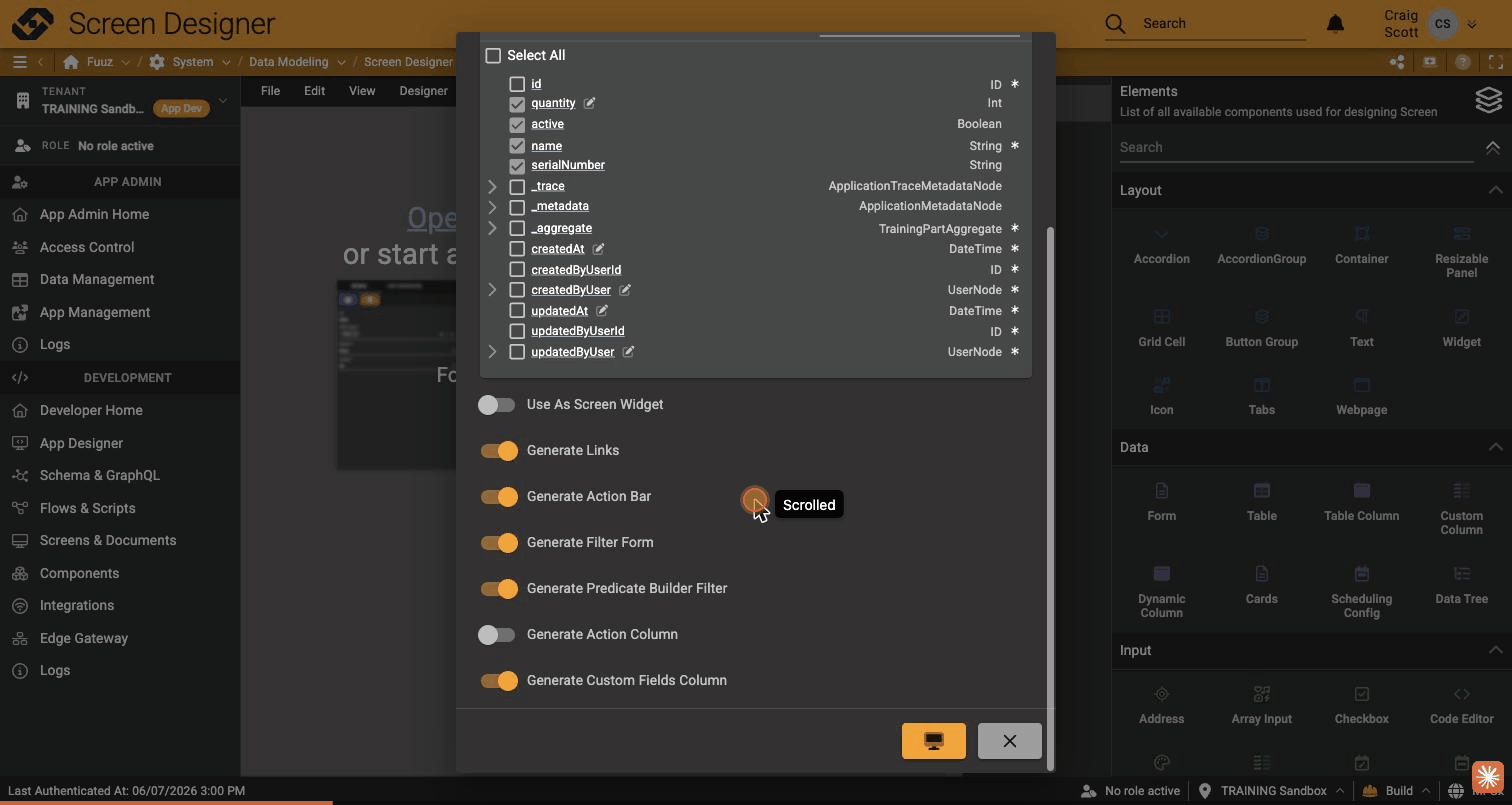This screenshot has height=805, width=1512.
Task: Expand the _aggregate field node
Action: (492, 228)
